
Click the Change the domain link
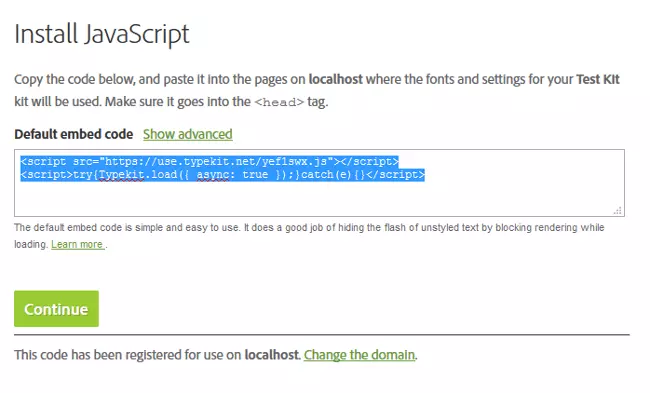click(x=359, y=355)
